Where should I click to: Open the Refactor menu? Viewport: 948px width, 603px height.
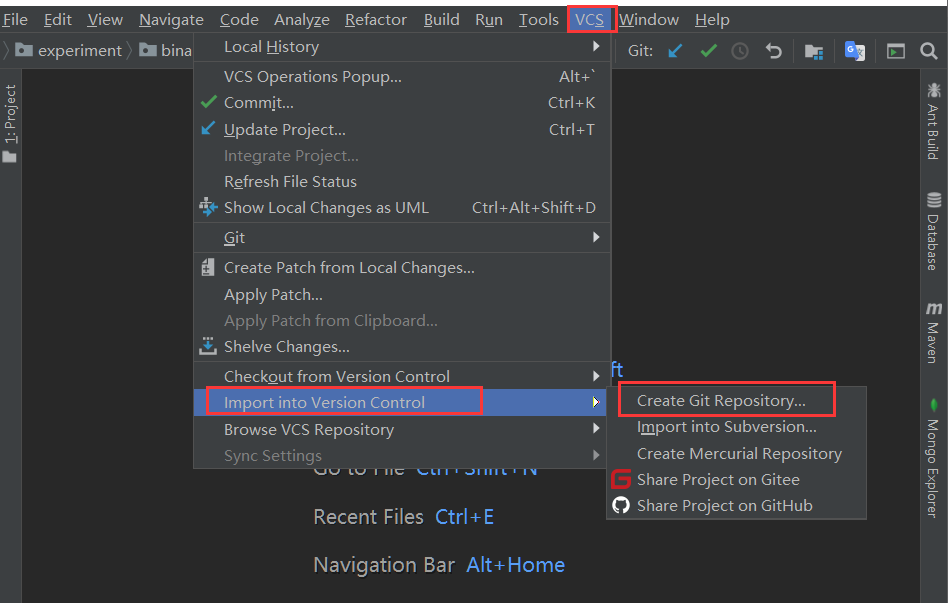click(x=375, y=20)
